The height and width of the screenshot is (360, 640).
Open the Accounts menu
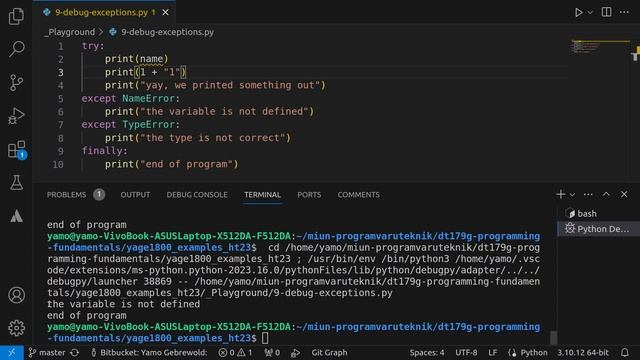point(16,295)
